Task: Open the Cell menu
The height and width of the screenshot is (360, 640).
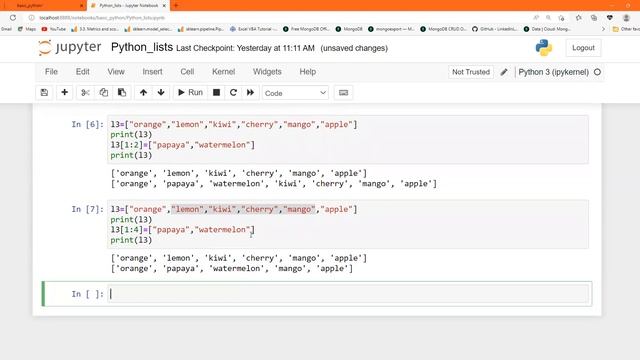Action: 187,72
